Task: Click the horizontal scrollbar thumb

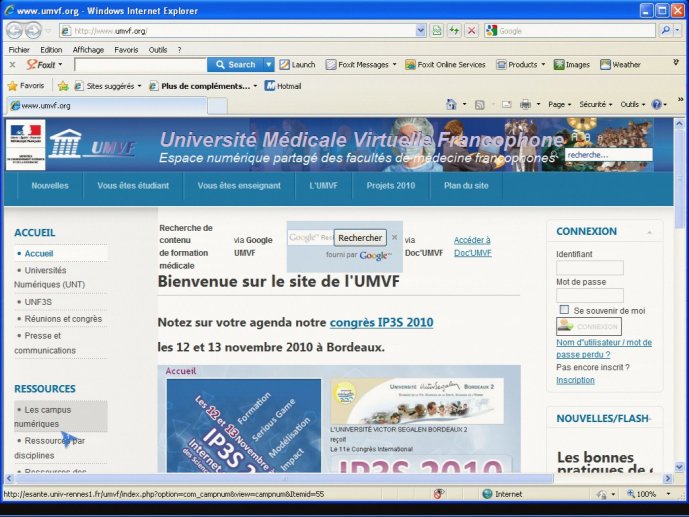Action: [x=283, y=478]
